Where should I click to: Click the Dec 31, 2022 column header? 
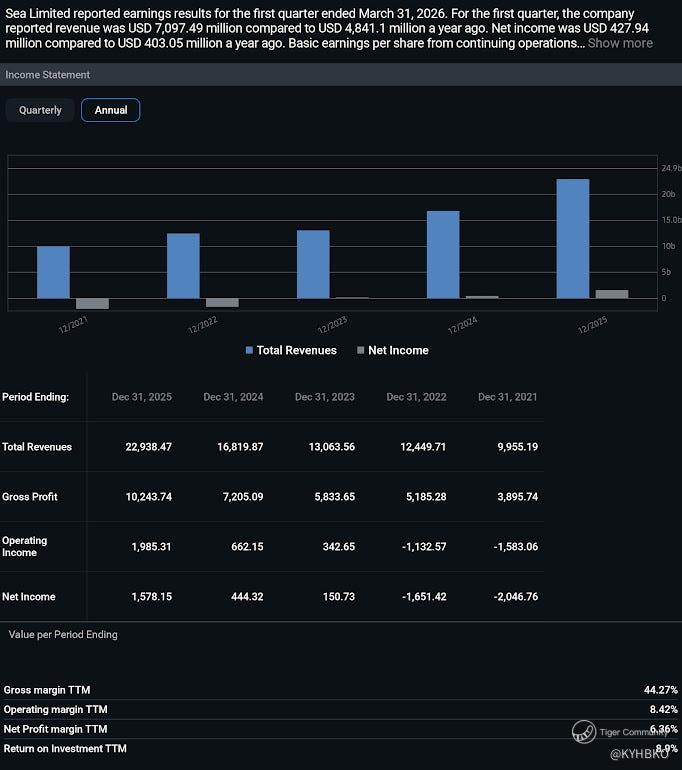416,397
